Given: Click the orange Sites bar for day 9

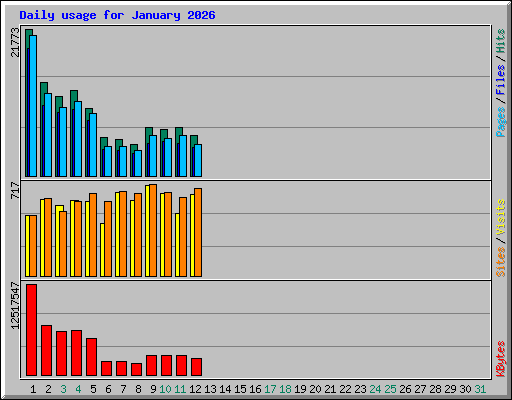Looking at the screenshot, I should click(153, 230).
